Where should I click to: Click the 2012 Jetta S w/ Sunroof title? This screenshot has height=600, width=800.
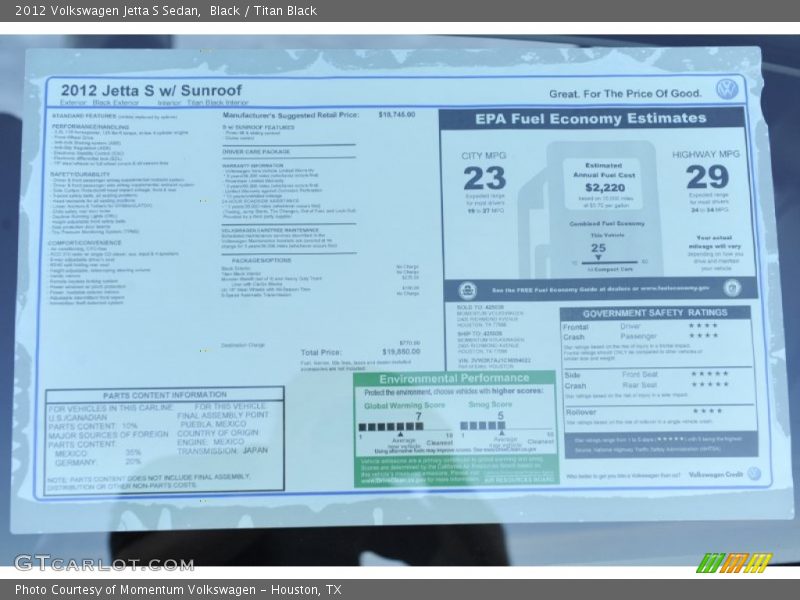coord(151,90)
